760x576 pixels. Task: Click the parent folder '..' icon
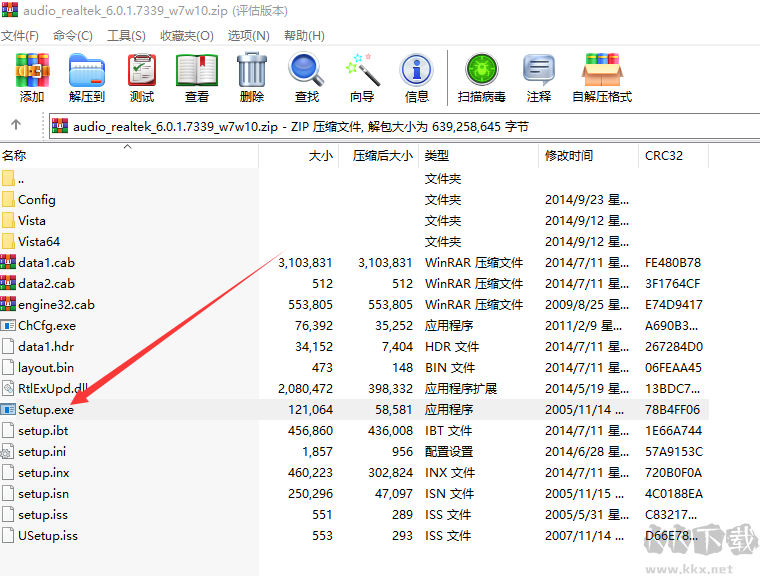pyautogui.click(x=8, y=178)
